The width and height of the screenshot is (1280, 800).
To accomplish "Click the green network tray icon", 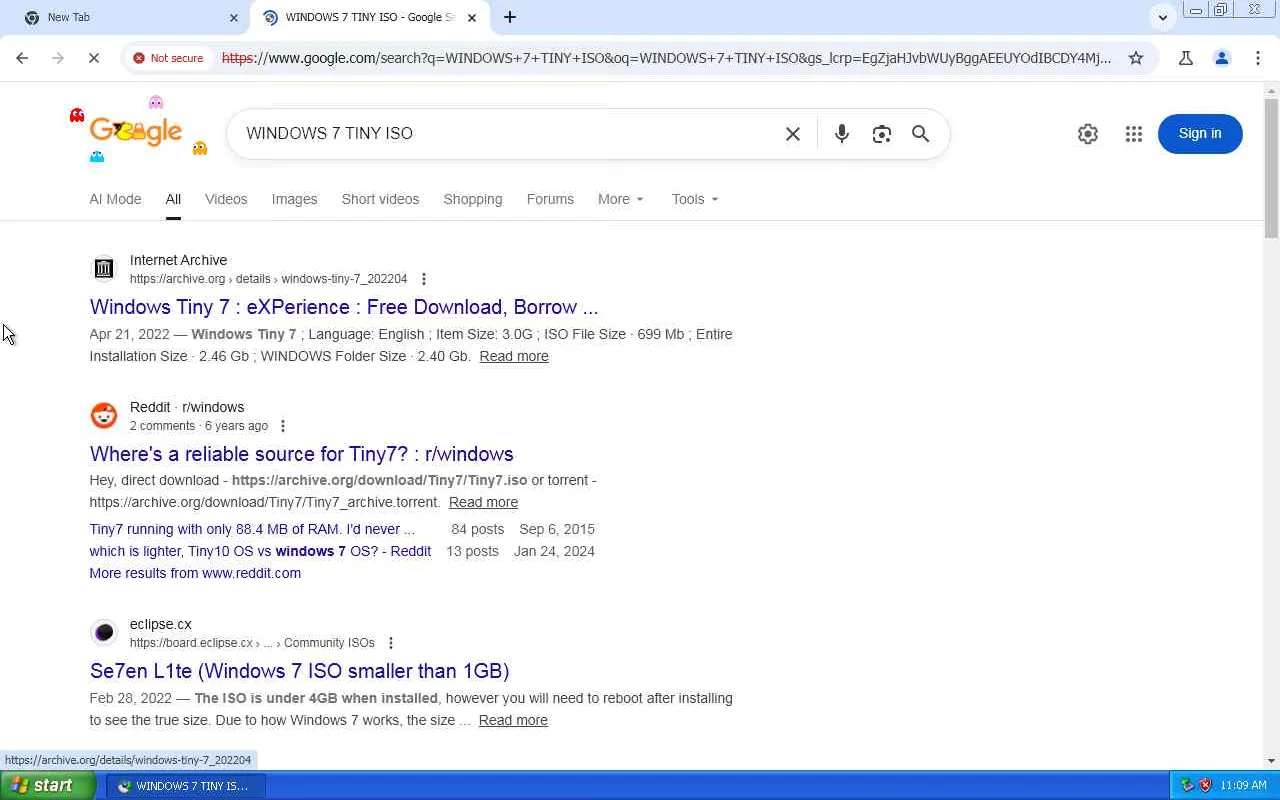I will coord(1187,786).
